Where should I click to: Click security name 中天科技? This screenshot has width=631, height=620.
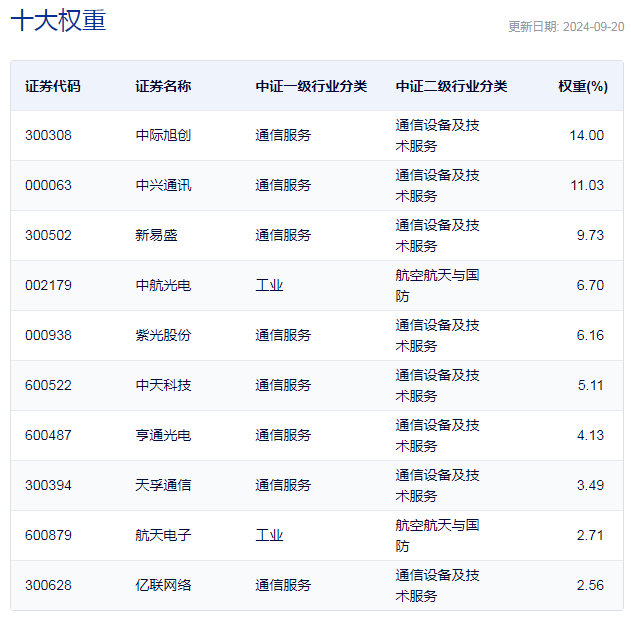[163, 385]
